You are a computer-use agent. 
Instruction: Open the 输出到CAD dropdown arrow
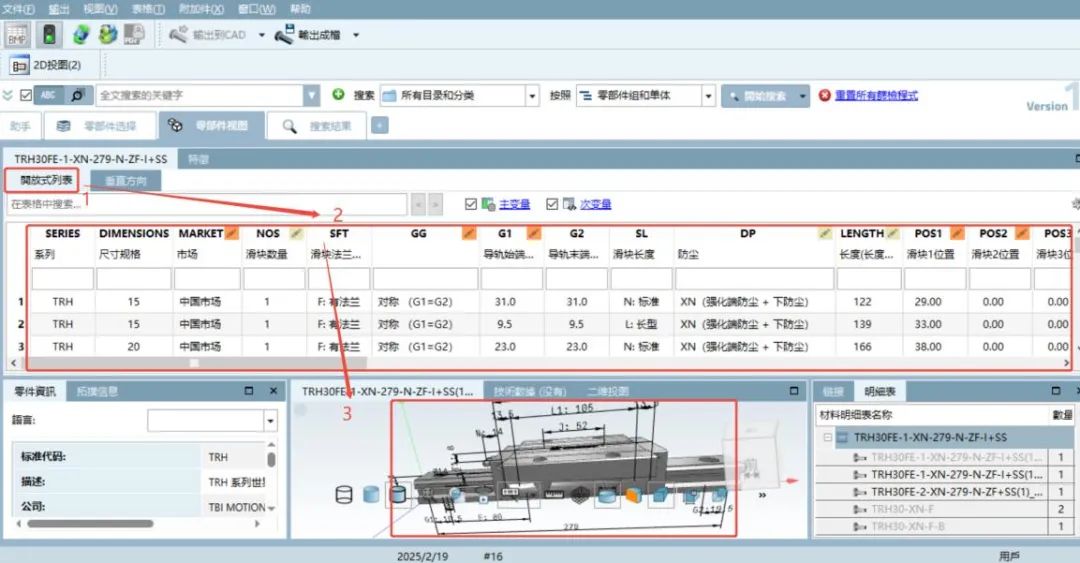coord(262,35)
